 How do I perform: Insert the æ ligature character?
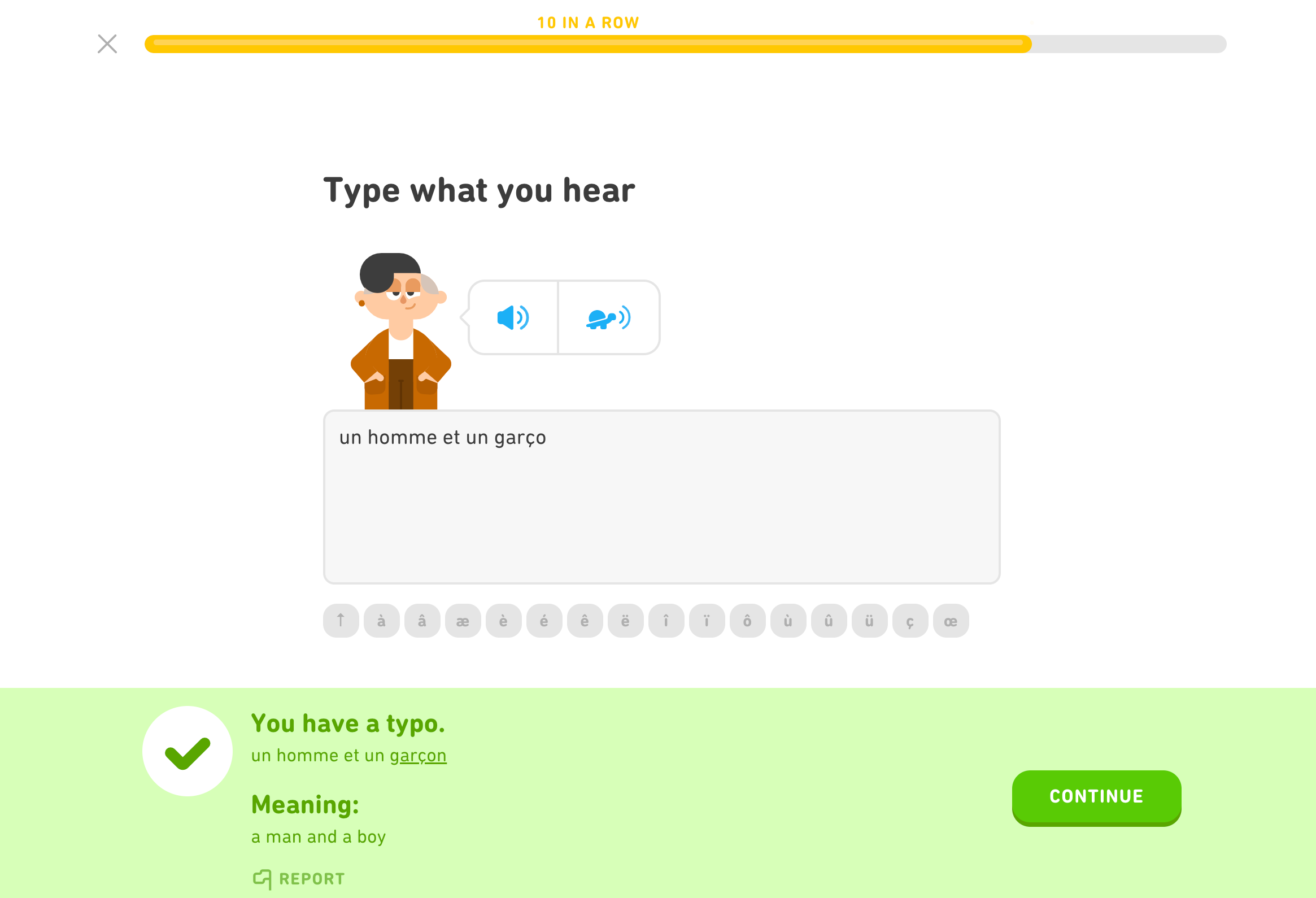(463, 621)
